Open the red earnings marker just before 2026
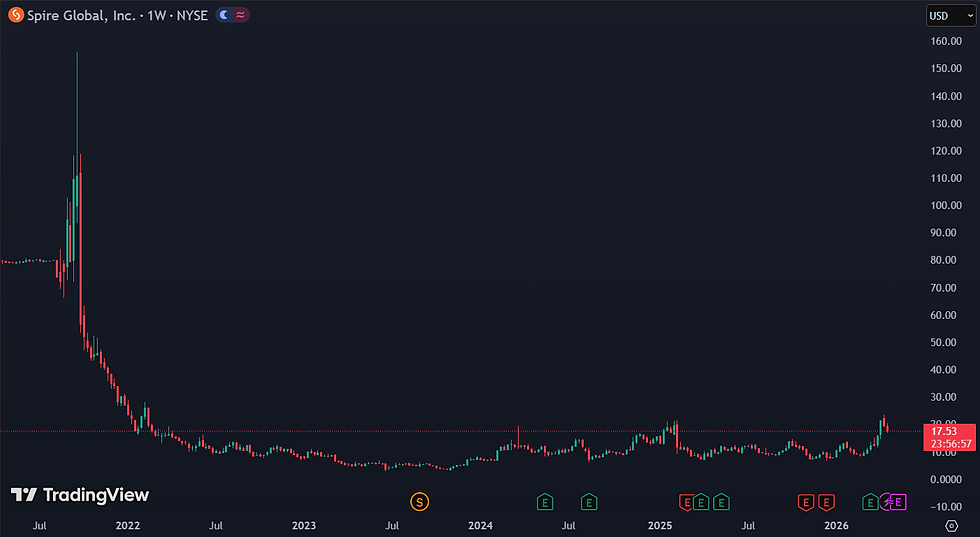 (x=826, y=501)
